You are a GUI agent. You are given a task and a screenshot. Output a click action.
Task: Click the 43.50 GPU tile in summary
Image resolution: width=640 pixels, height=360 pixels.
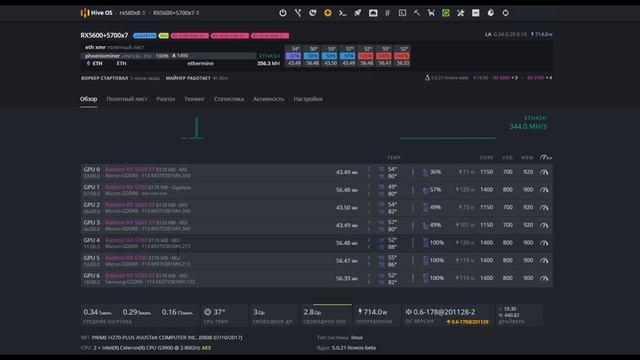(330, 56)
